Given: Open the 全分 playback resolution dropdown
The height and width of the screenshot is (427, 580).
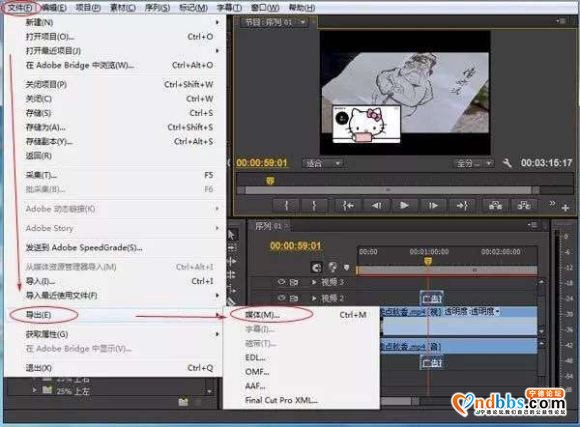Looking at the screenshot, I should [473, 163].
